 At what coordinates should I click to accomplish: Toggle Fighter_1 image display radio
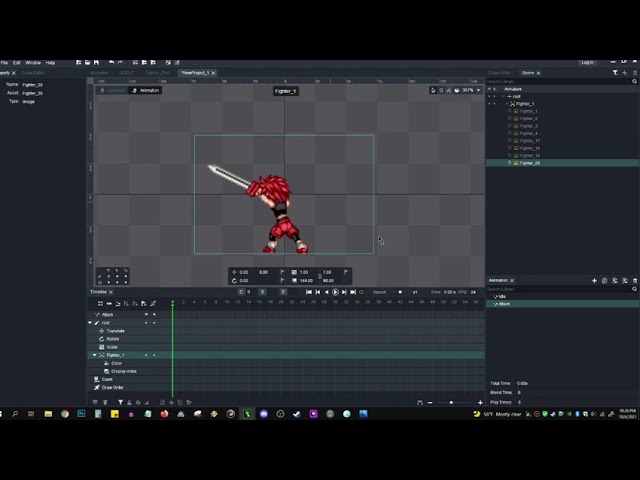pos(509,111)
